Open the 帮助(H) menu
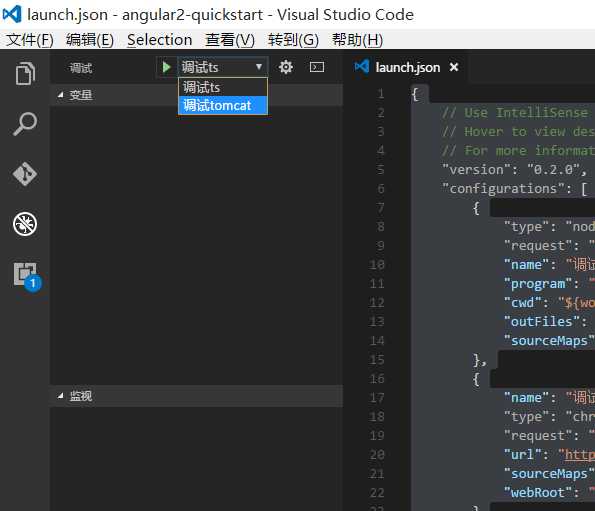 point(357,40)
